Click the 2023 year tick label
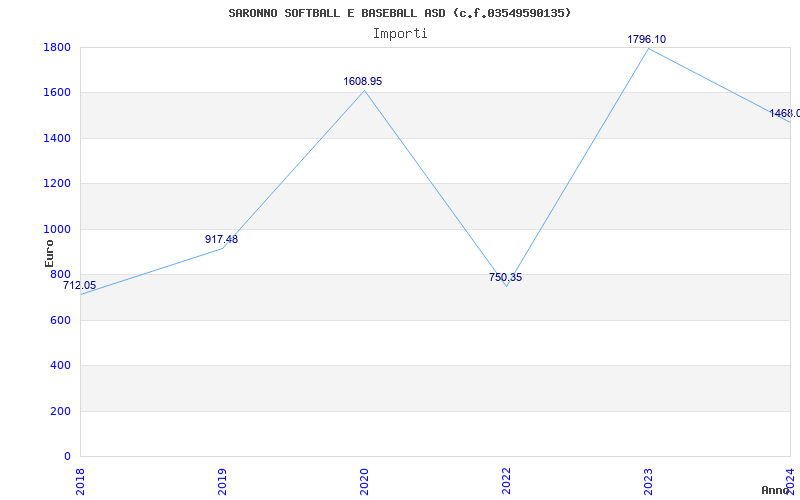This screenshot has height=500, width=800. click(648, 481)
